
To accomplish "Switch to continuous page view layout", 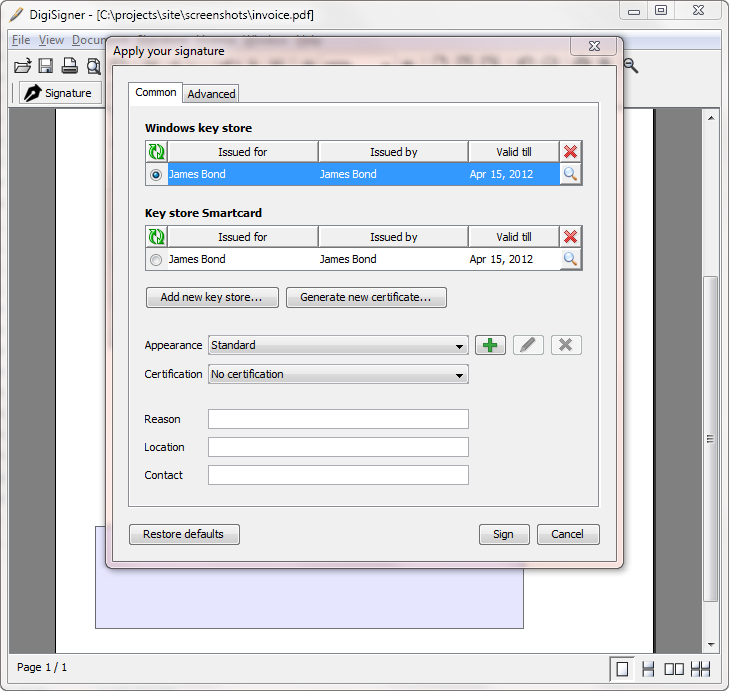I will [648, 669].
